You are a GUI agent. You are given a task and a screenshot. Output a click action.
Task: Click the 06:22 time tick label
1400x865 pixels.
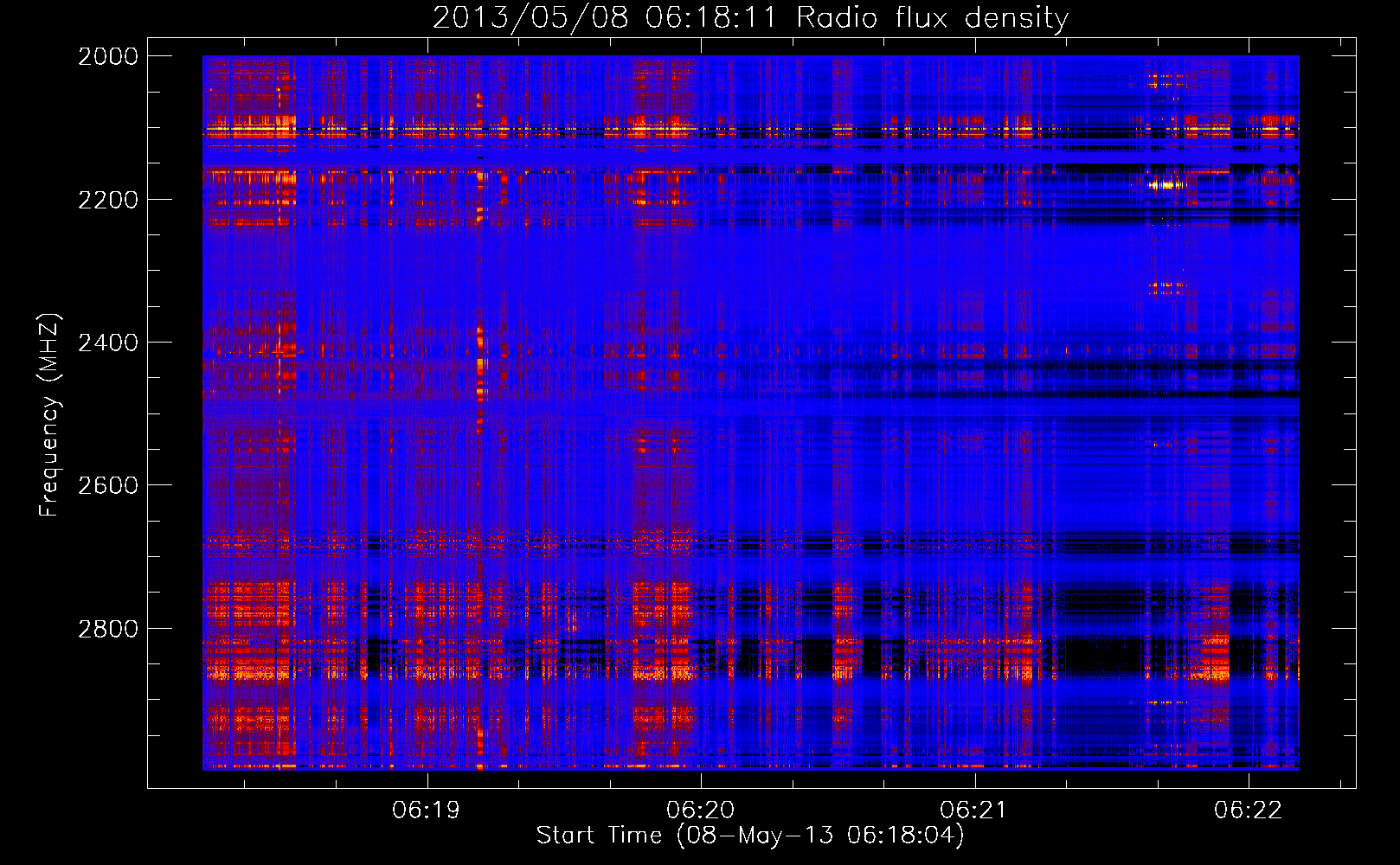[x=1249, y=810]
